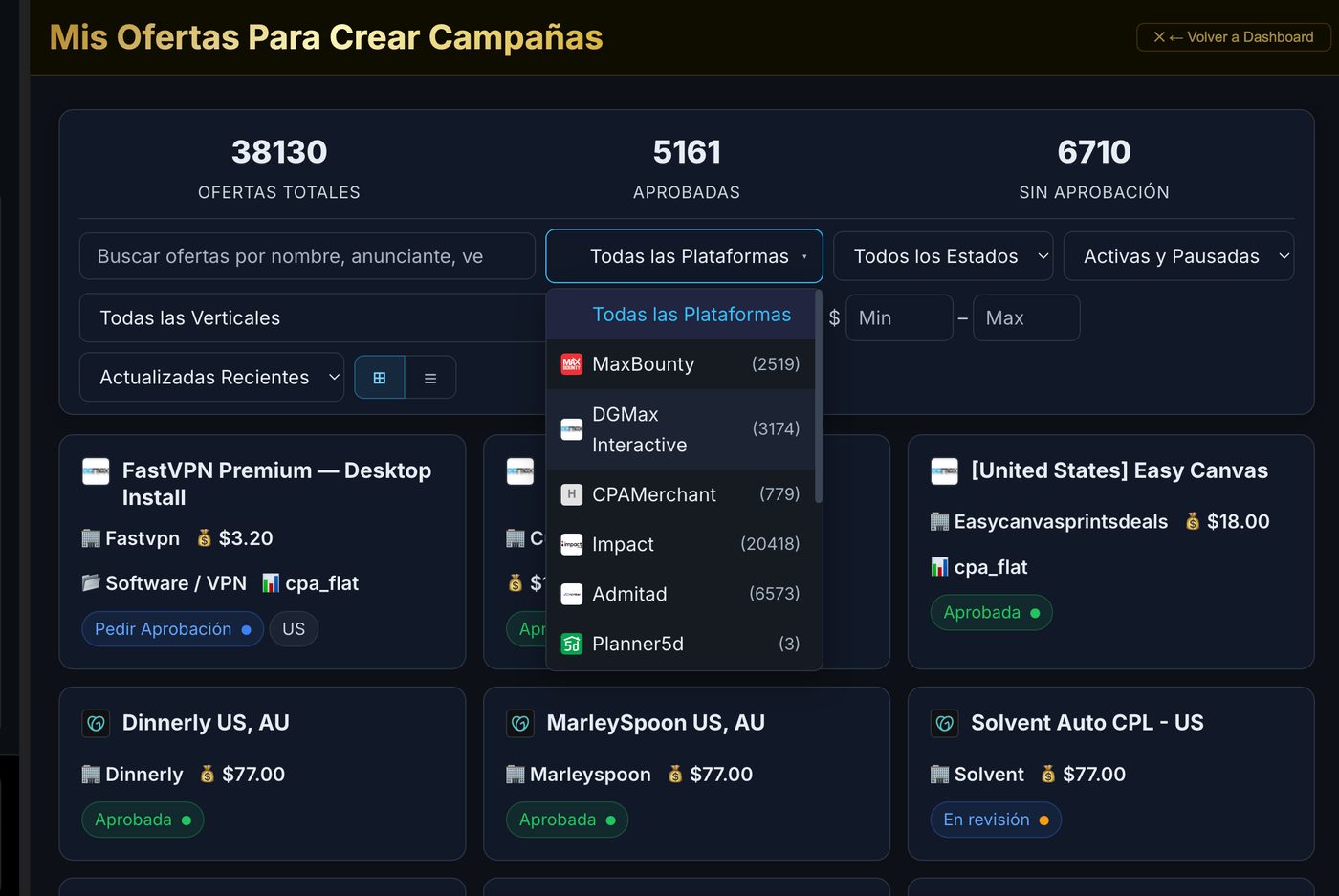Click building icon next to Easycanvasprintsdeals
The height and width of the screenshot is (896, 1339).
pos(939,521)
